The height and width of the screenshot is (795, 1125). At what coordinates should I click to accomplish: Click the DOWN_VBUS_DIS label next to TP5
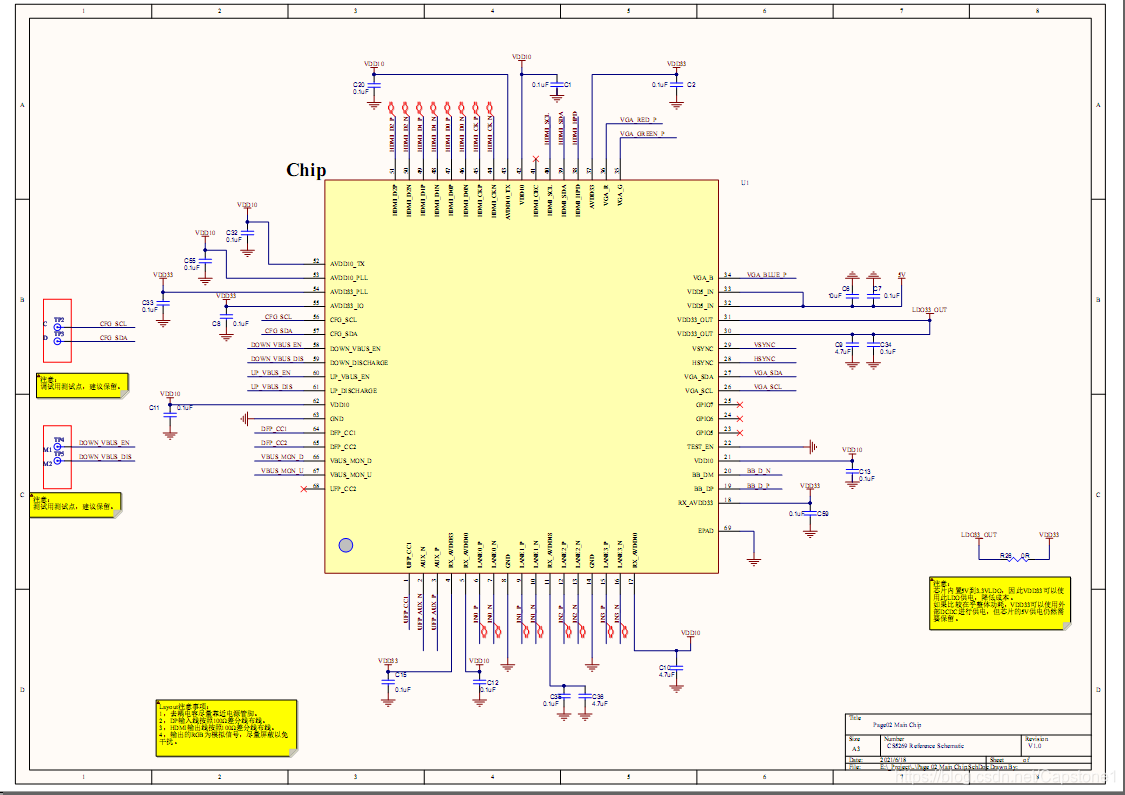point(105,456)
